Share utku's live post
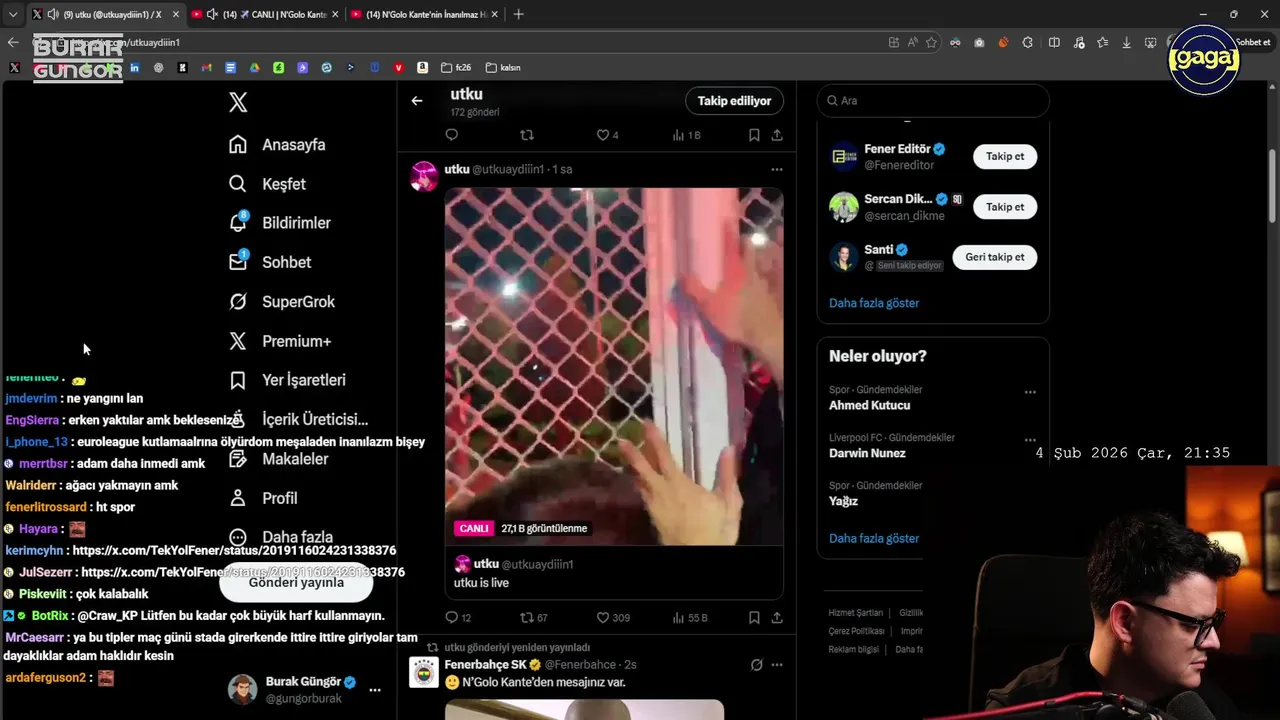 777,618
